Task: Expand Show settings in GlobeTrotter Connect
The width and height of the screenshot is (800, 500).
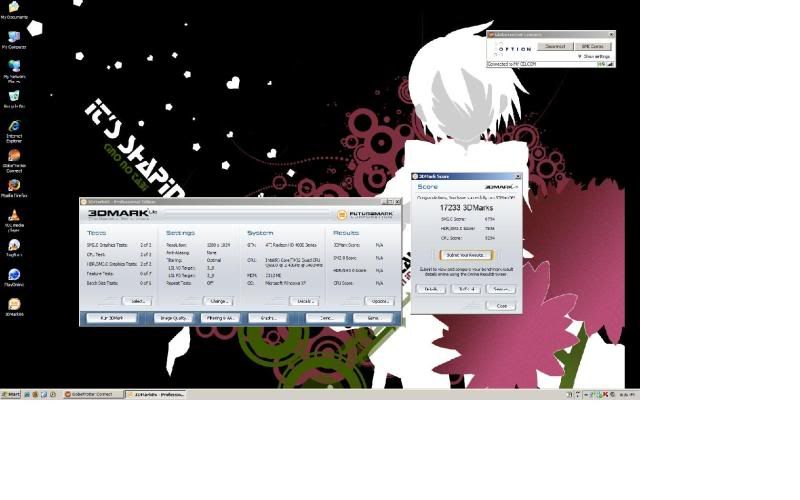Action: click(594, 56)
